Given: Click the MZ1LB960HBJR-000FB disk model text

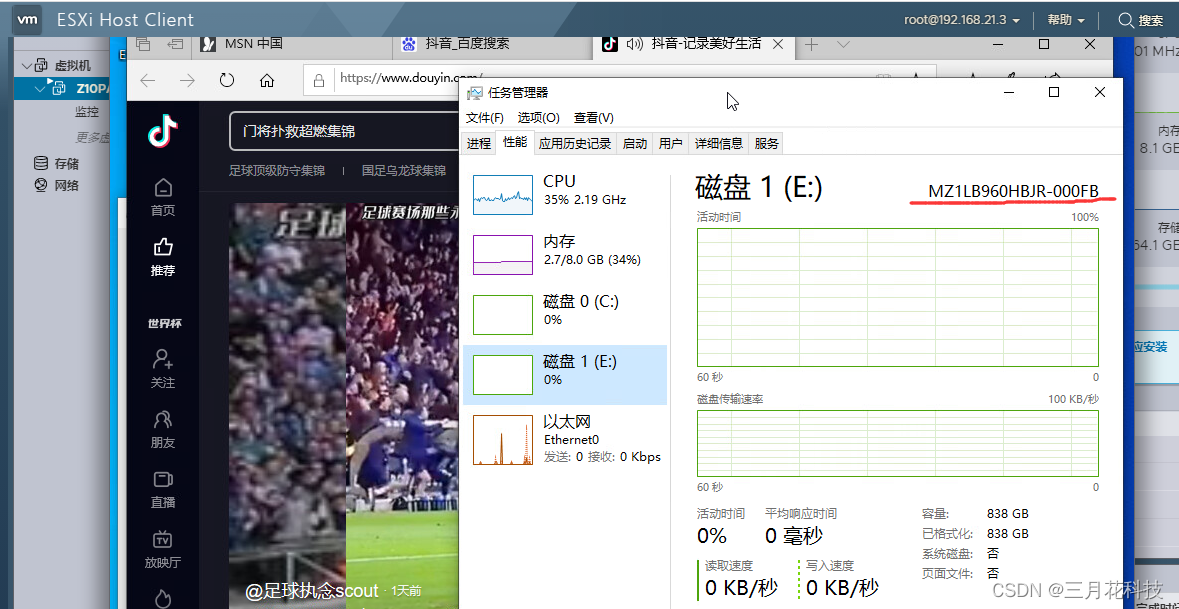Looking at the screenshot, I should coord(1014,191).
